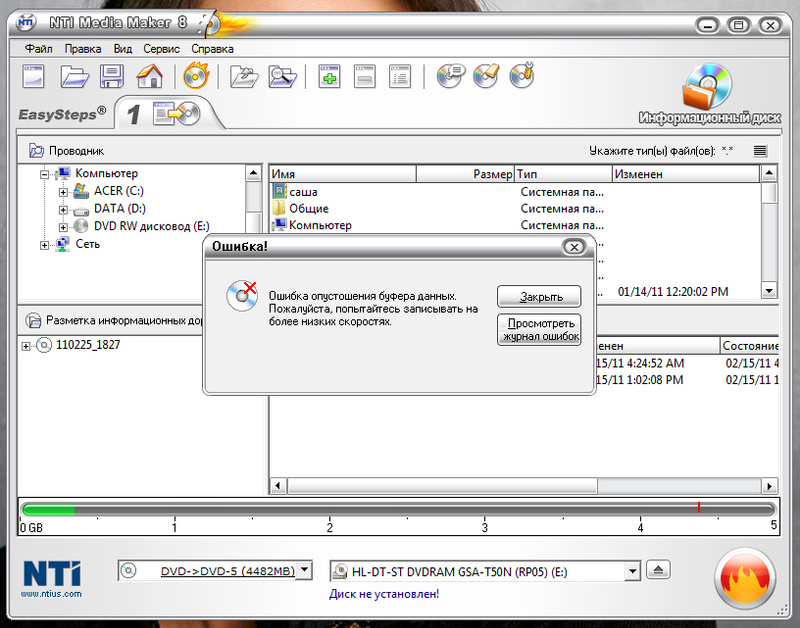
Task: Click lower list scroll right arrow
Action: coord(770,486)
